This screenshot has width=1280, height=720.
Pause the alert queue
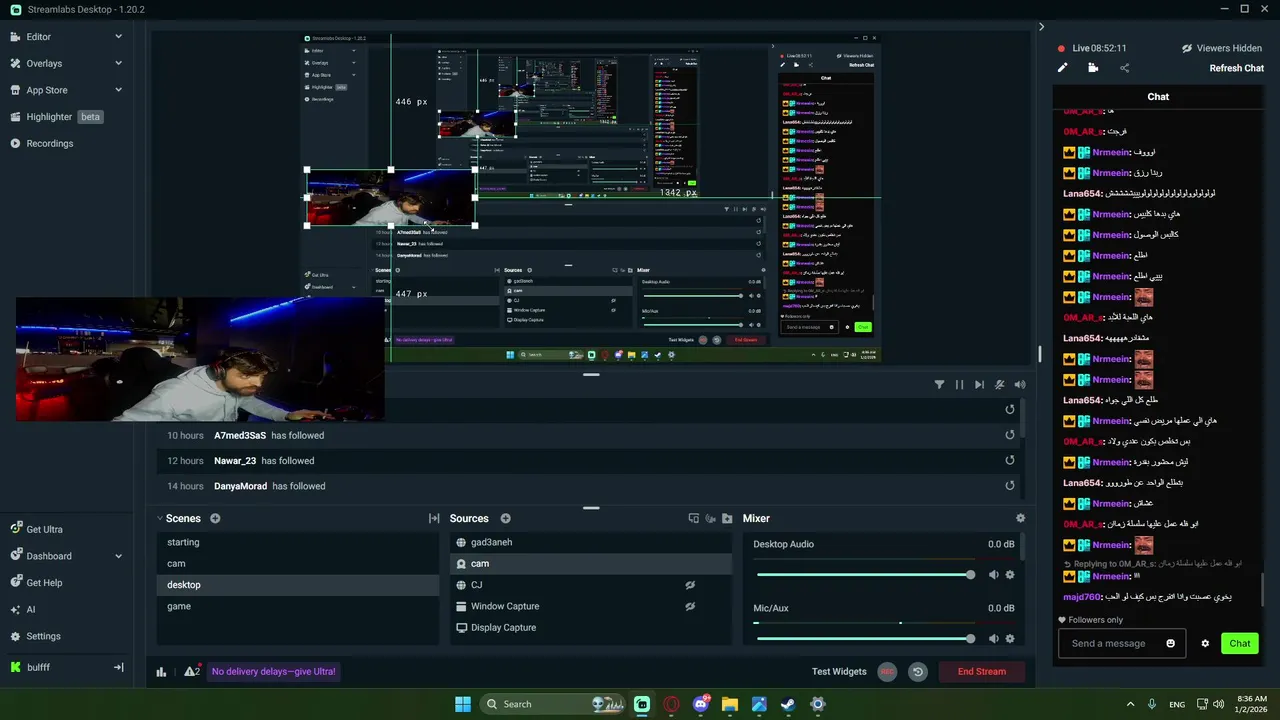click(959, 384)
